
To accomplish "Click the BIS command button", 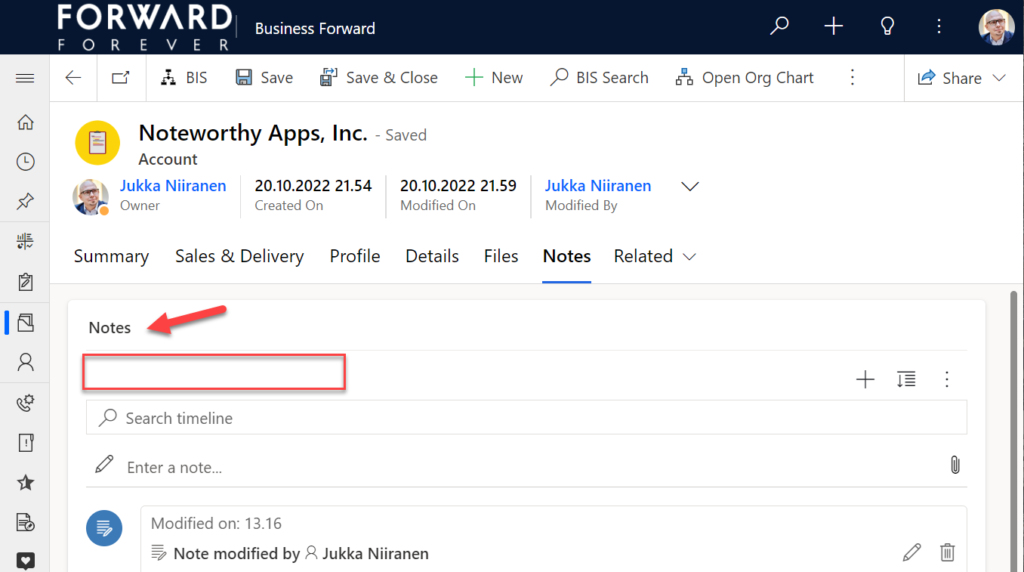I will (x=184, y=78).
